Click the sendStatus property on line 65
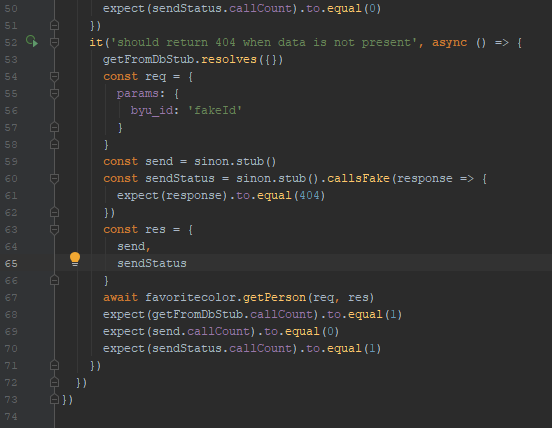The width and height of the screenshot is (552, 428). (152, 263)
